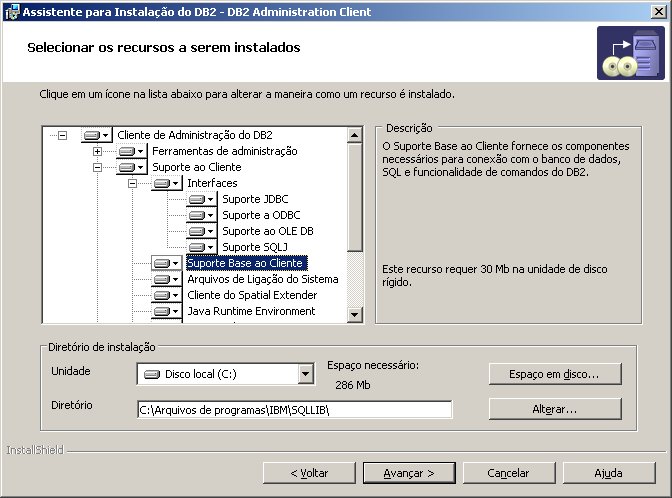The height and width of the screenshot is (498, 672).
Task: Select Java Runtime Environment feature
Action: pyautogui.click(x=251, y=311)
